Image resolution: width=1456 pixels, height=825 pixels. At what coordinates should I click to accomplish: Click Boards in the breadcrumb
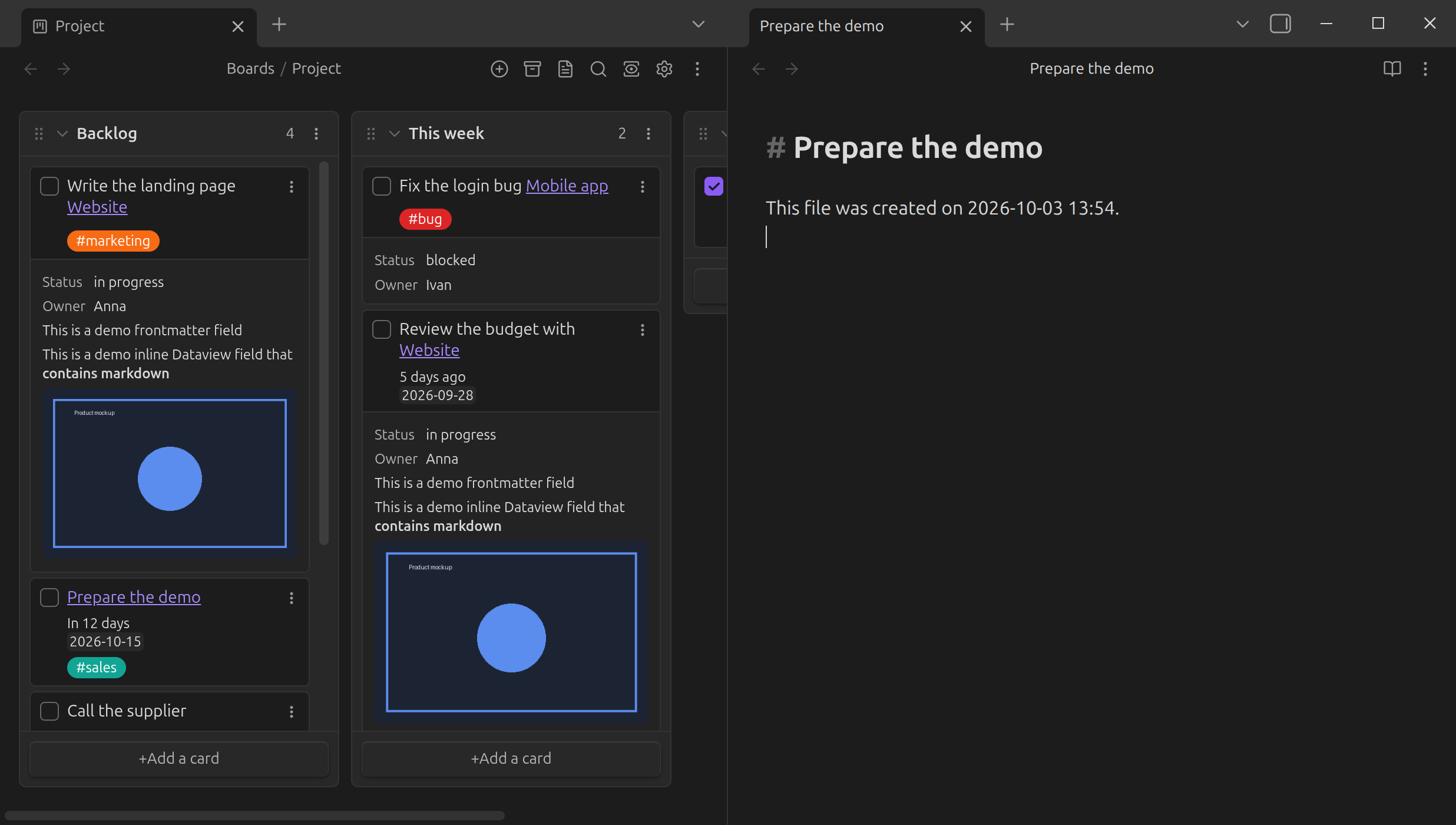[x=250, y=68]
